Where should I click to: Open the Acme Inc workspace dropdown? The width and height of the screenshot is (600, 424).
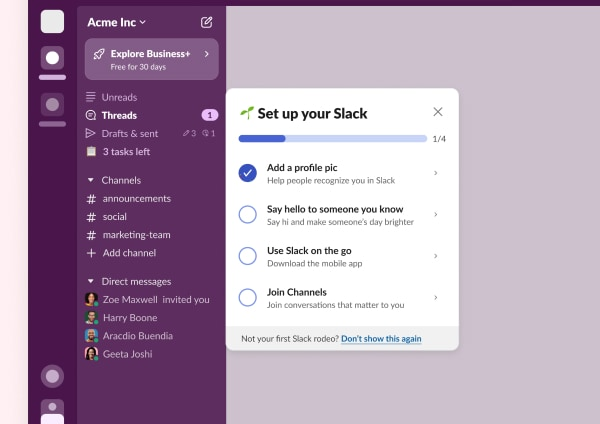pyautogui.click(x=115, y=22)
